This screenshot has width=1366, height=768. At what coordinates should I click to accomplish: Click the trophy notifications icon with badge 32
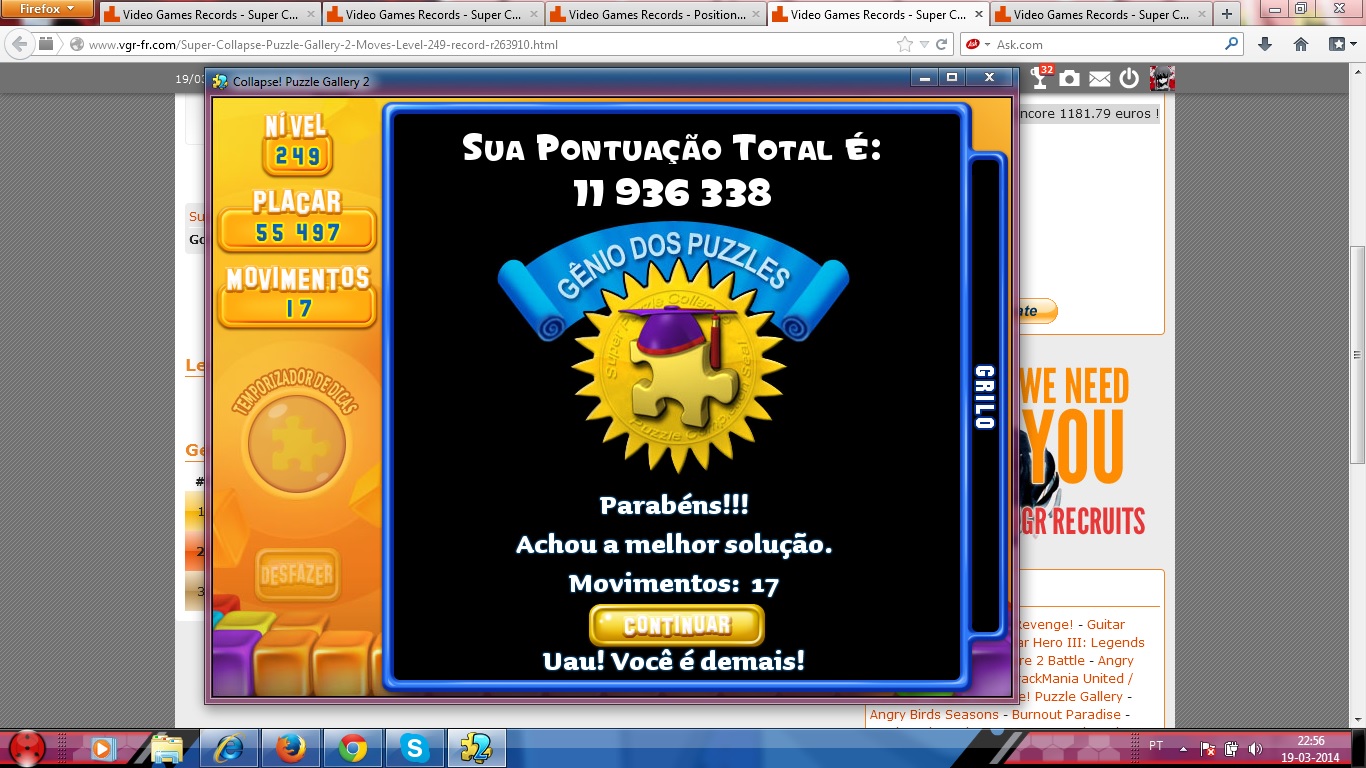pos(1041,79)
